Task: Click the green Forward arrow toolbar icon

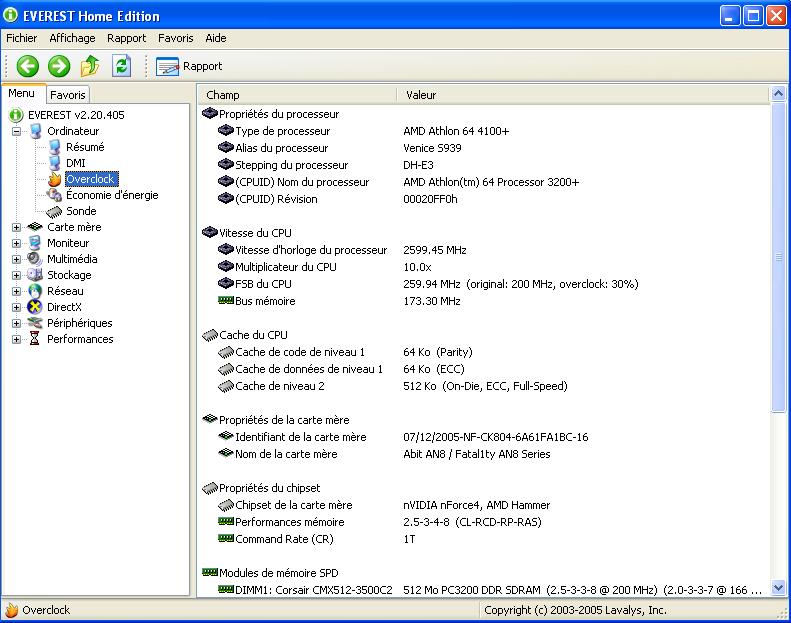Action: coord(59,66)
